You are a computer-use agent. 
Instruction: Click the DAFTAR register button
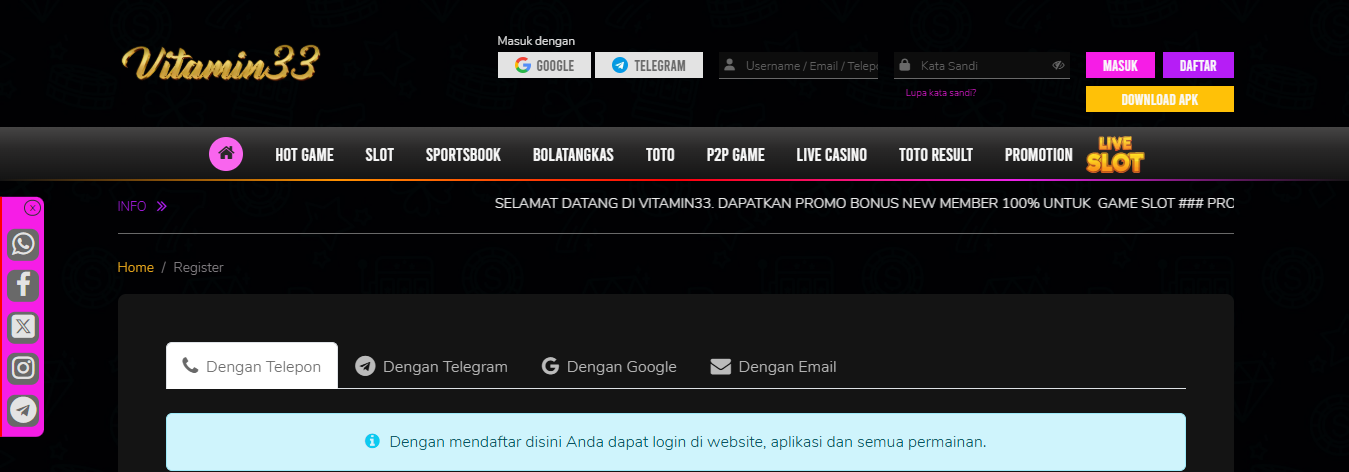click(1198, 65)
